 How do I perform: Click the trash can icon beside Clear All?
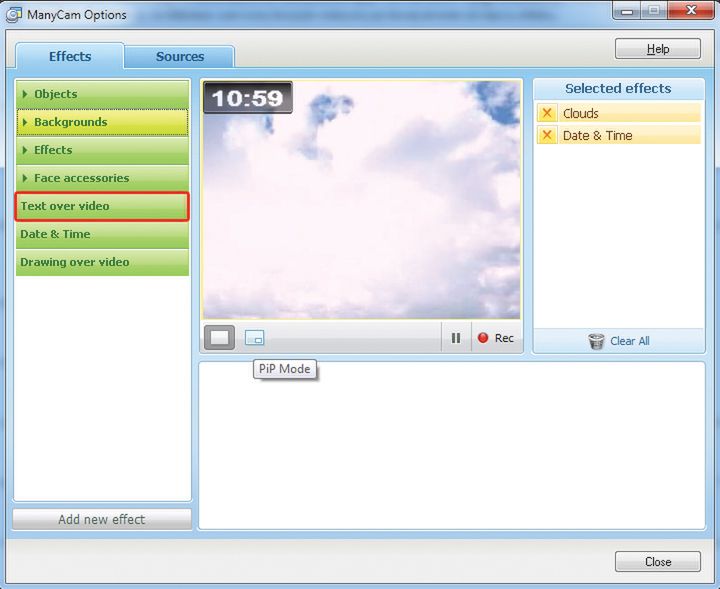596,341
